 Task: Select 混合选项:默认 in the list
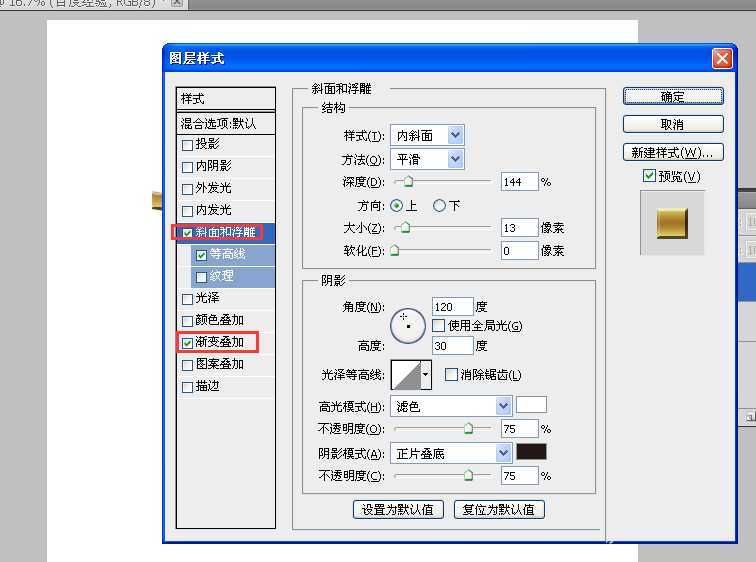pos(226,123)
